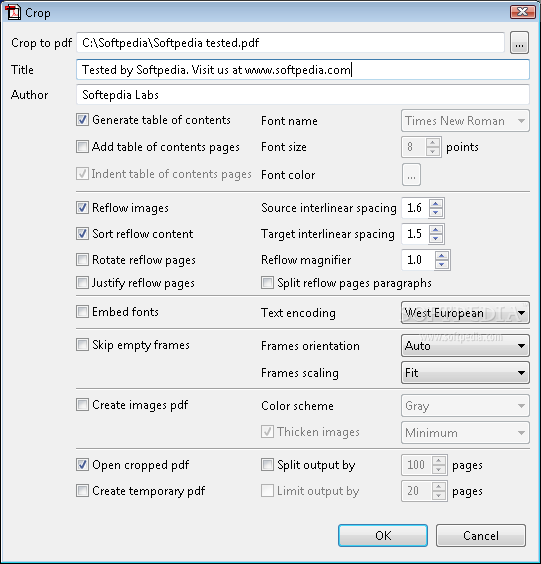The width and height of the screenshot is (541, 564).
Task: Open the Thicken images Minimum dropdown
Action: (x=465, y=433)
